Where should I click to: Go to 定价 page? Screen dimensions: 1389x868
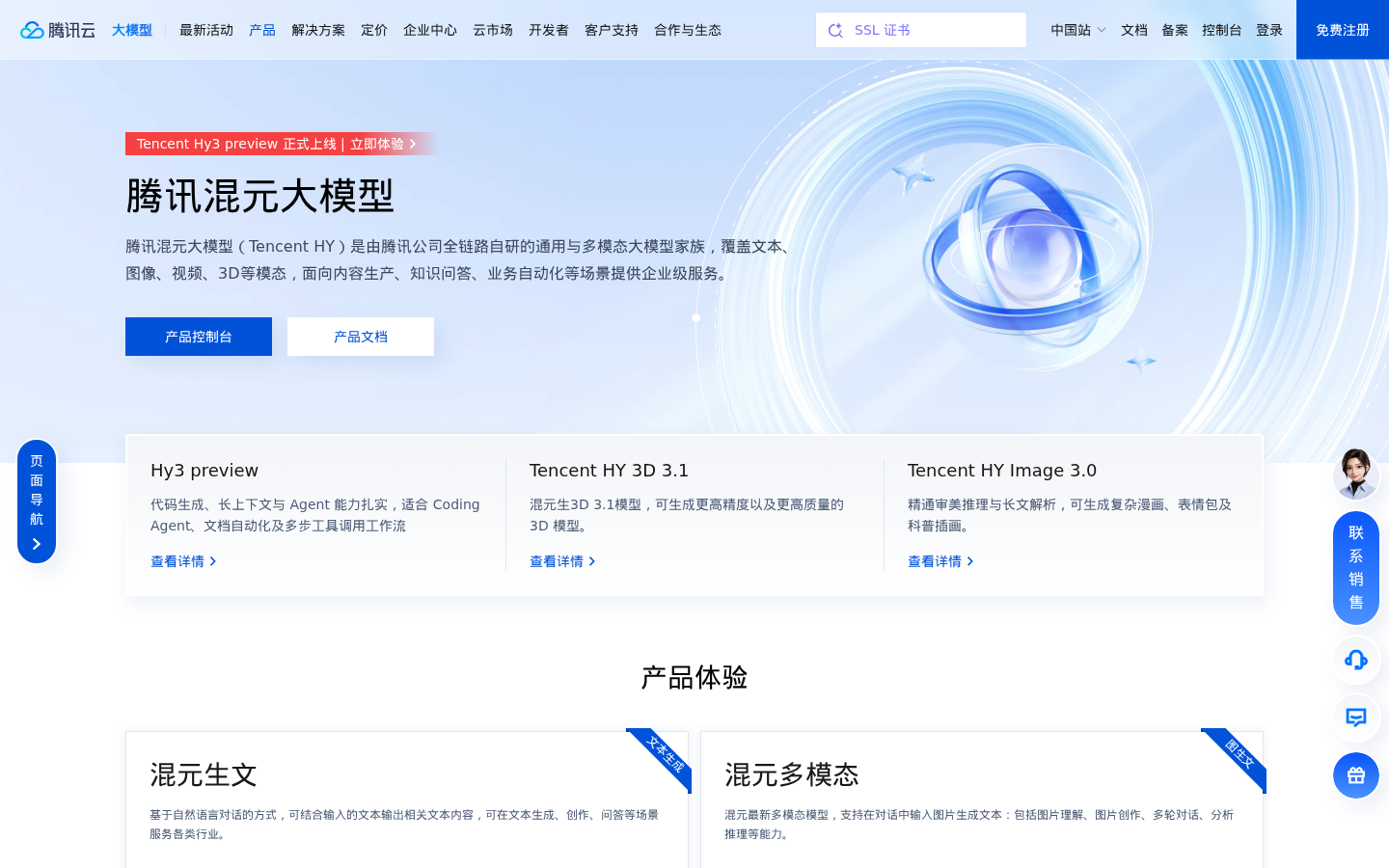coord(374,30)
